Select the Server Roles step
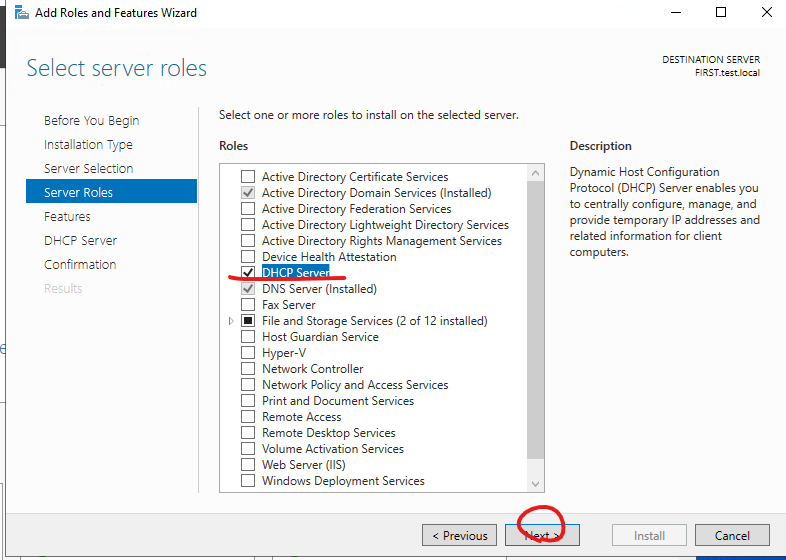Viewport: 786px width, 560px height. point(111,191)
